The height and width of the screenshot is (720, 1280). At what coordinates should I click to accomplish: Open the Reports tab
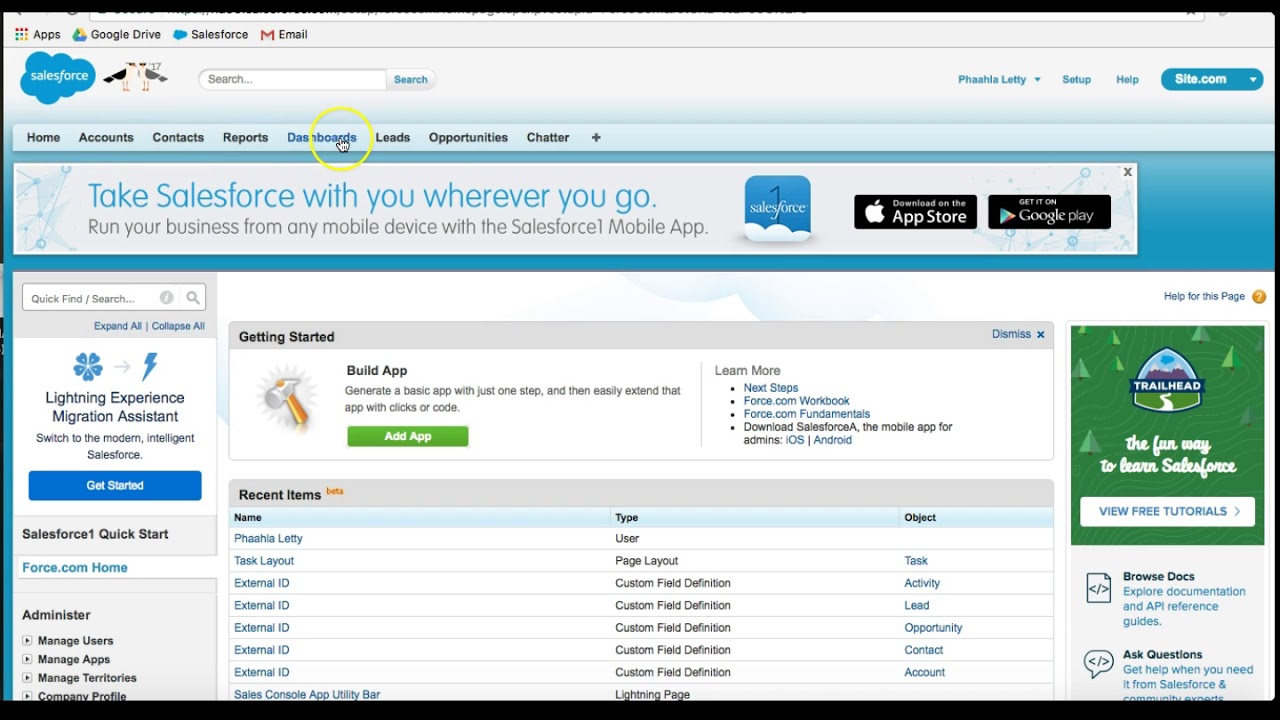[245, 138]
